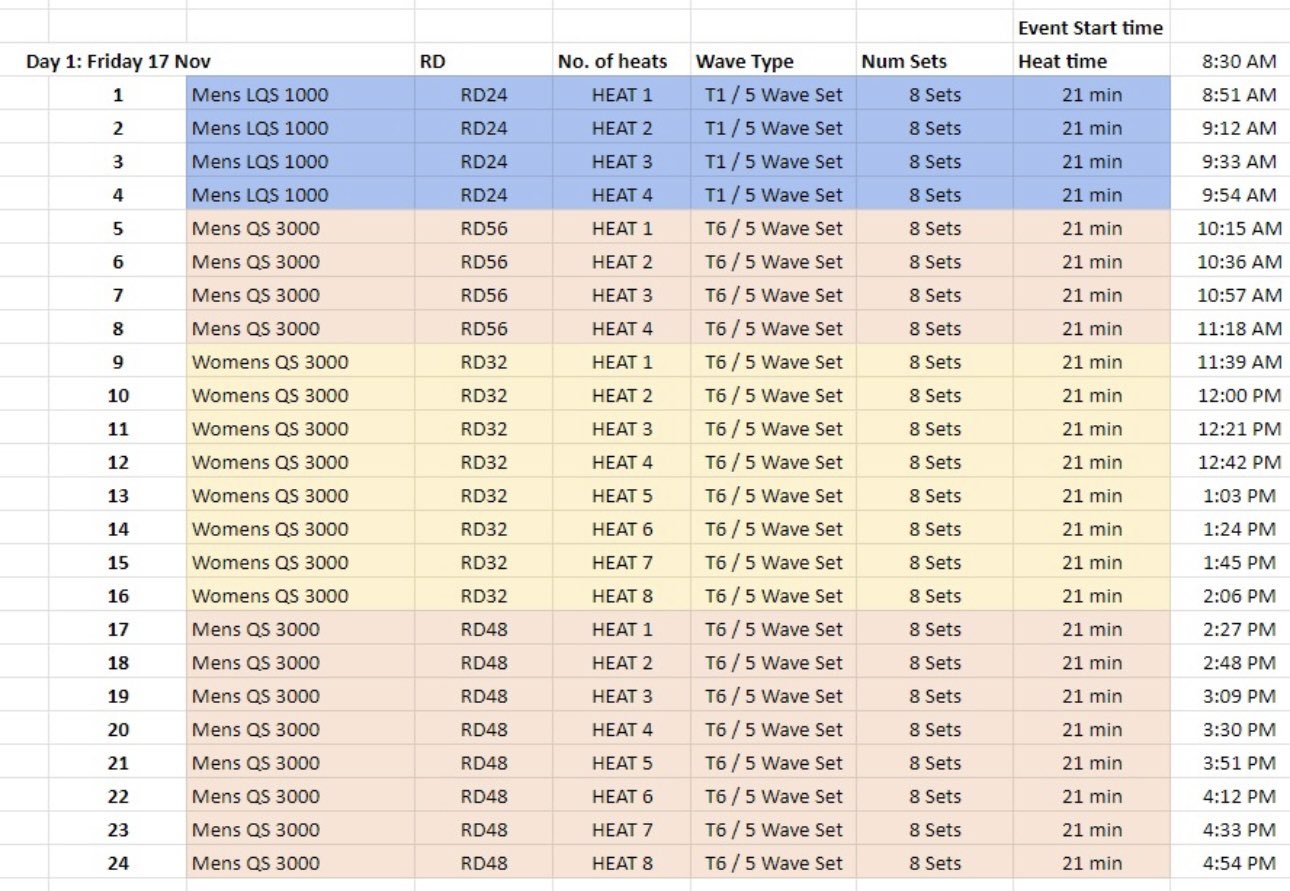This screenshot has width=1290, height=891.
Task: Click the 8:30 AM start time cell
Action: [x=1239, y=62]
